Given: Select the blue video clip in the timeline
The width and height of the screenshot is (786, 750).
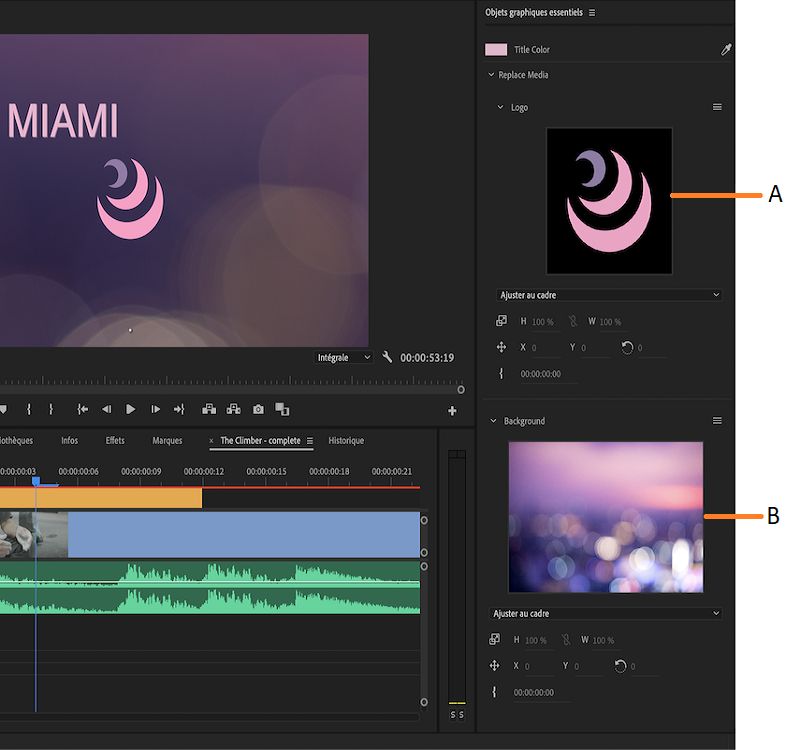Looking at the screenshot, I should pyautogui.click(x=244, y=534).
